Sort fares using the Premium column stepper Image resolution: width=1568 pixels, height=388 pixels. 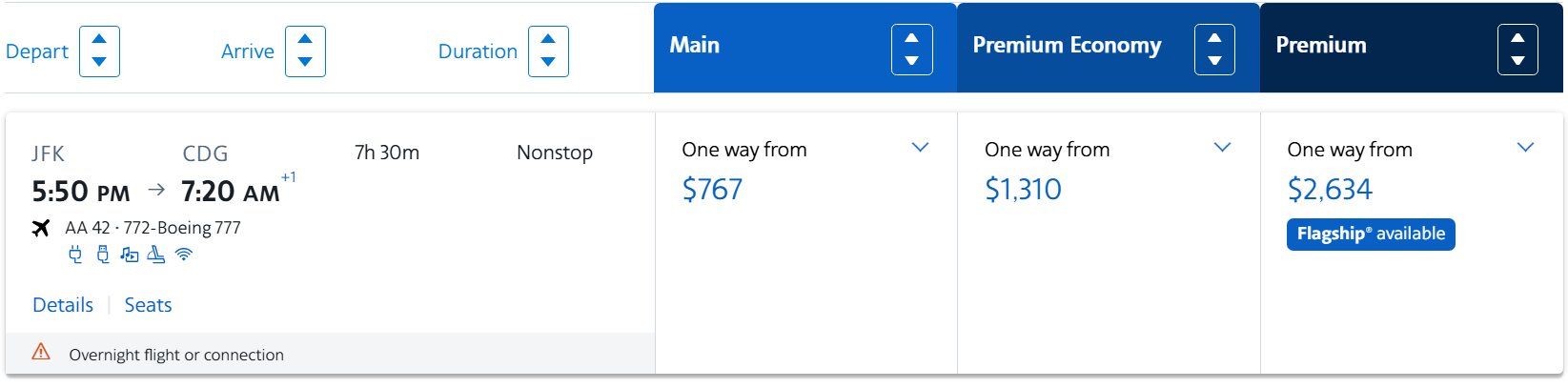click(x=1517, y=50)
